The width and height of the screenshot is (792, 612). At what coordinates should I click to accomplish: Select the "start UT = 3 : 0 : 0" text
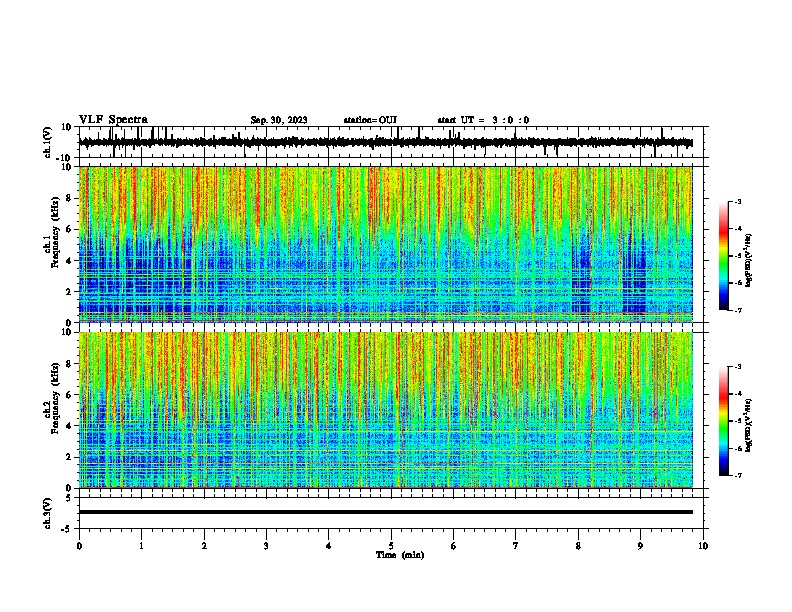(x=483, y=120)
